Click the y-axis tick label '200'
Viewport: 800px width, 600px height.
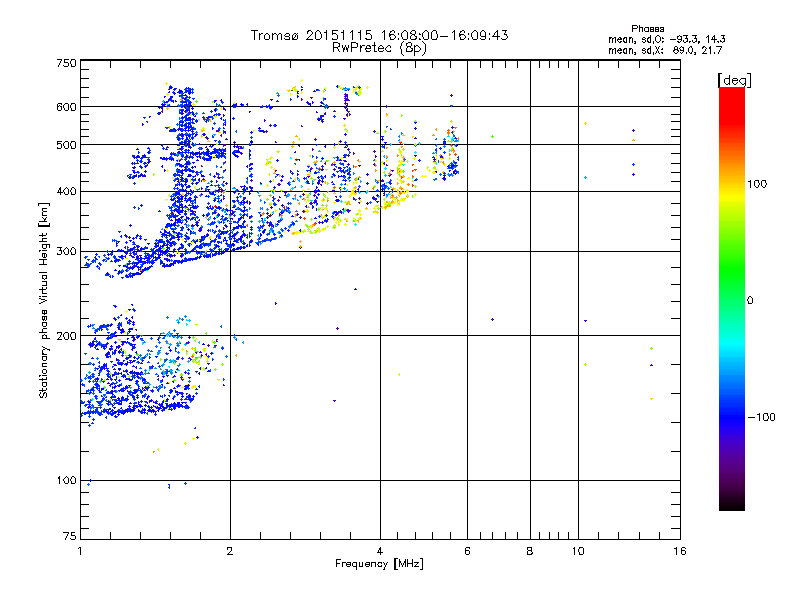tap(66, 336)
